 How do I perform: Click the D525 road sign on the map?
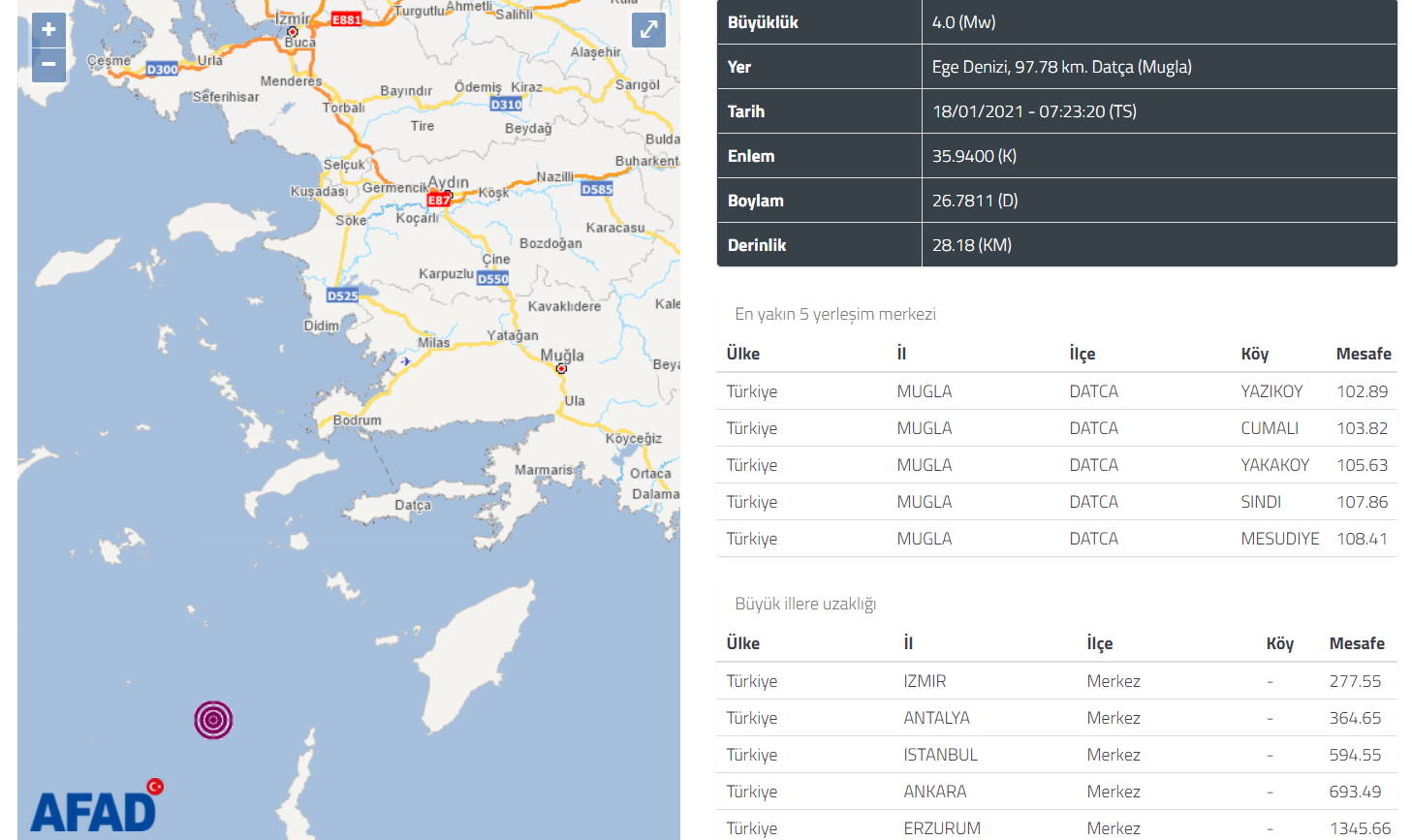point(342,296)
